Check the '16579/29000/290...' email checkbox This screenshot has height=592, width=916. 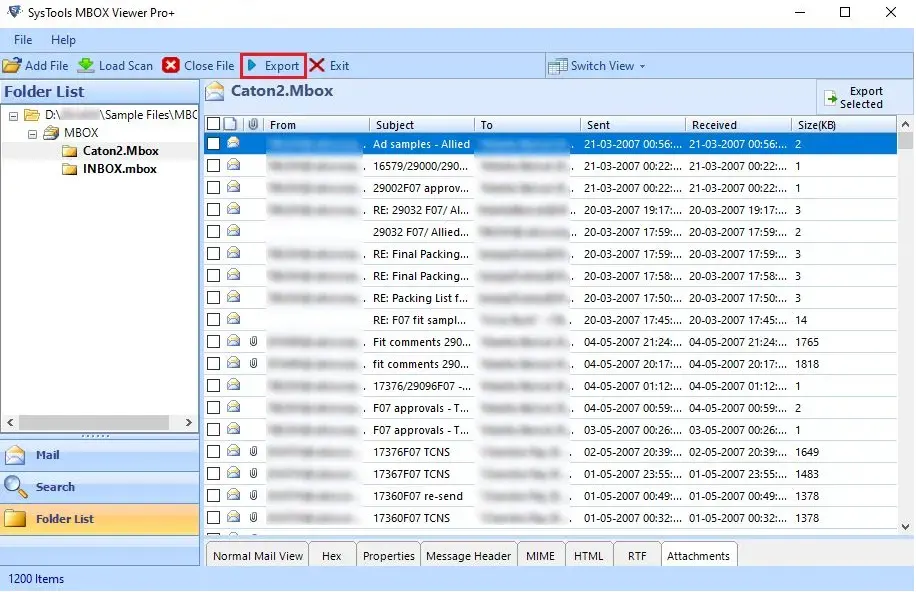coord(213,166)
